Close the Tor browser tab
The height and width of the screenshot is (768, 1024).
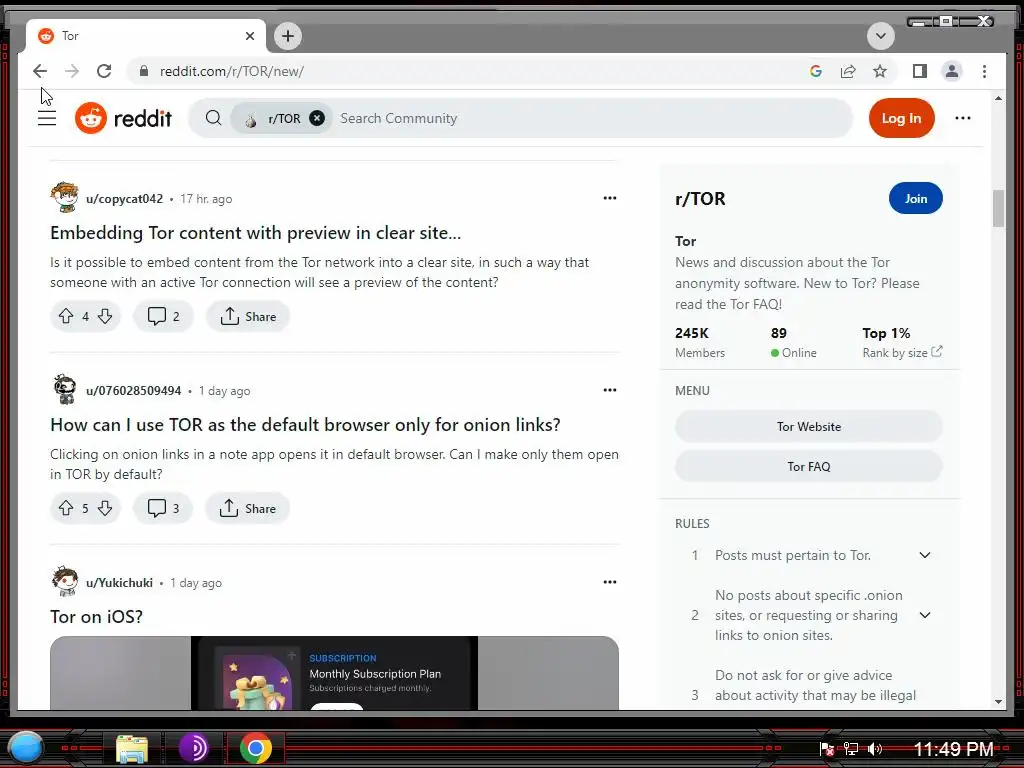(x=249, y=36)
